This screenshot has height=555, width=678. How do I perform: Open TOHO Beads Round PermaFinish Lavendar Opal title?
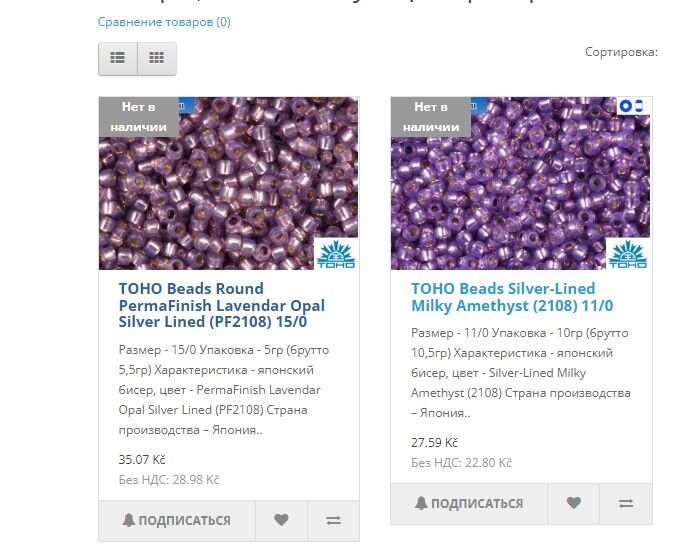click(221, 305)
